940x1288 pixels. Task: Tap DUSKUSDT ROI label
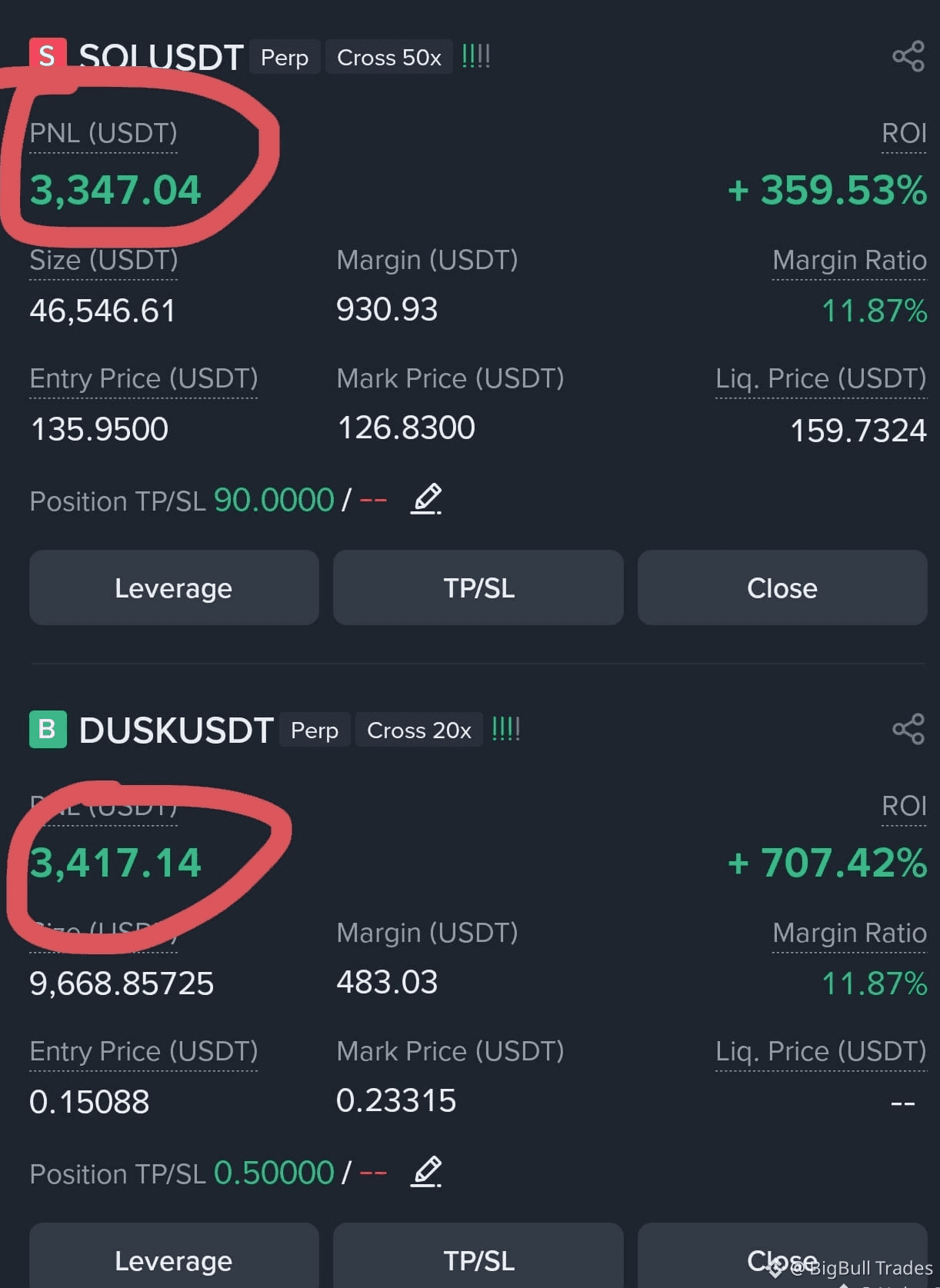[904, 806]
